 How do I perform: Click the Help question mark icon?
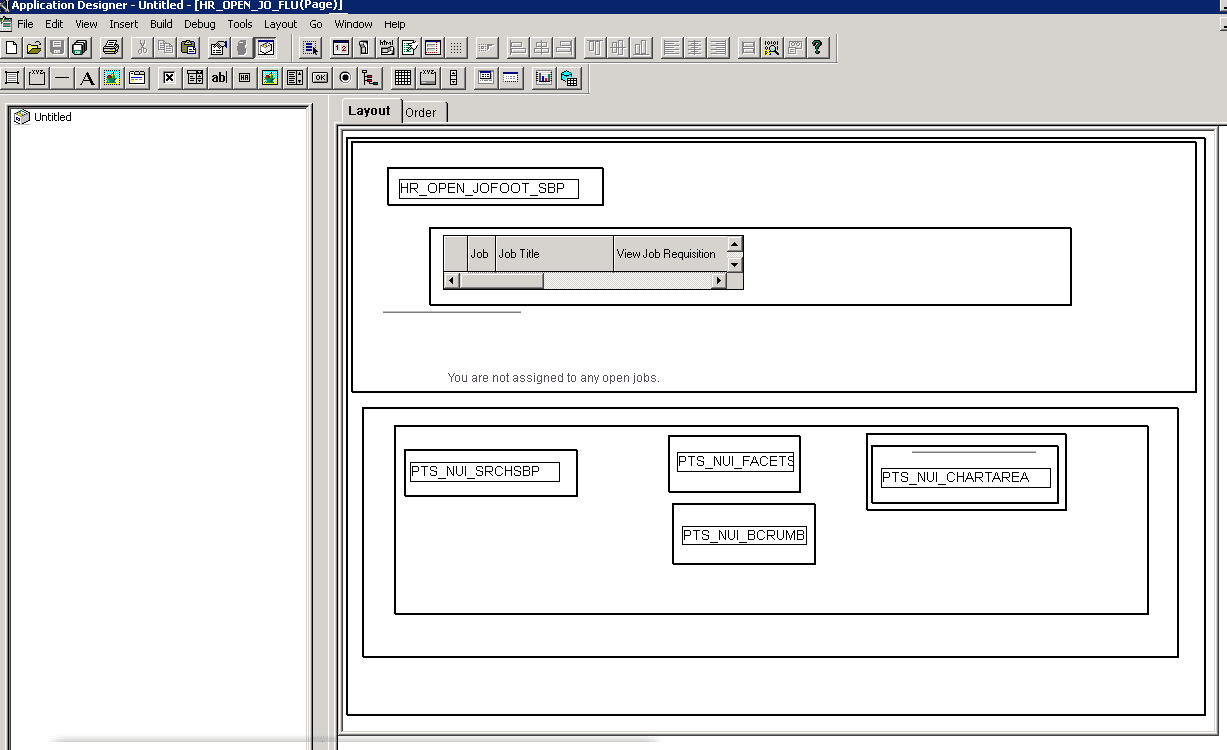coord(817,47)
